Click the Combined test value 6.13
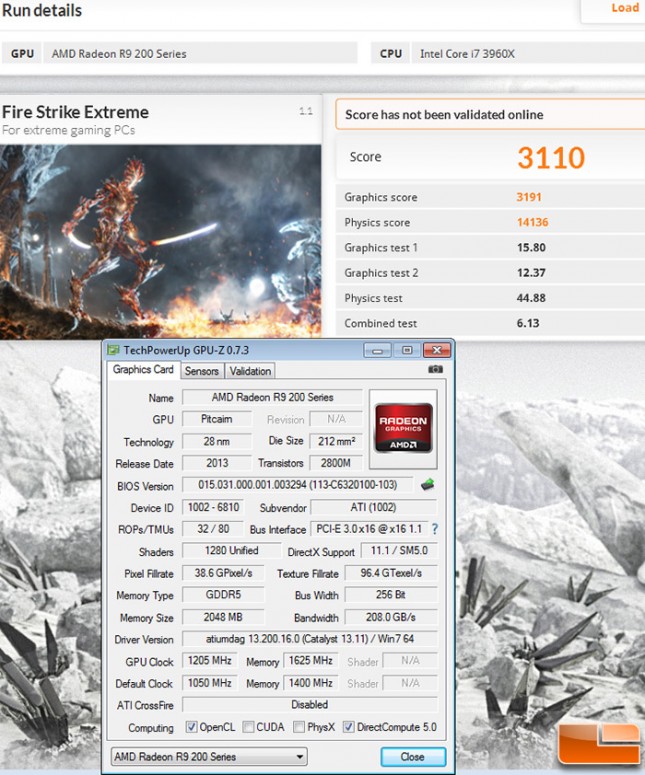645x775 pixels. [x=528, y=323]
